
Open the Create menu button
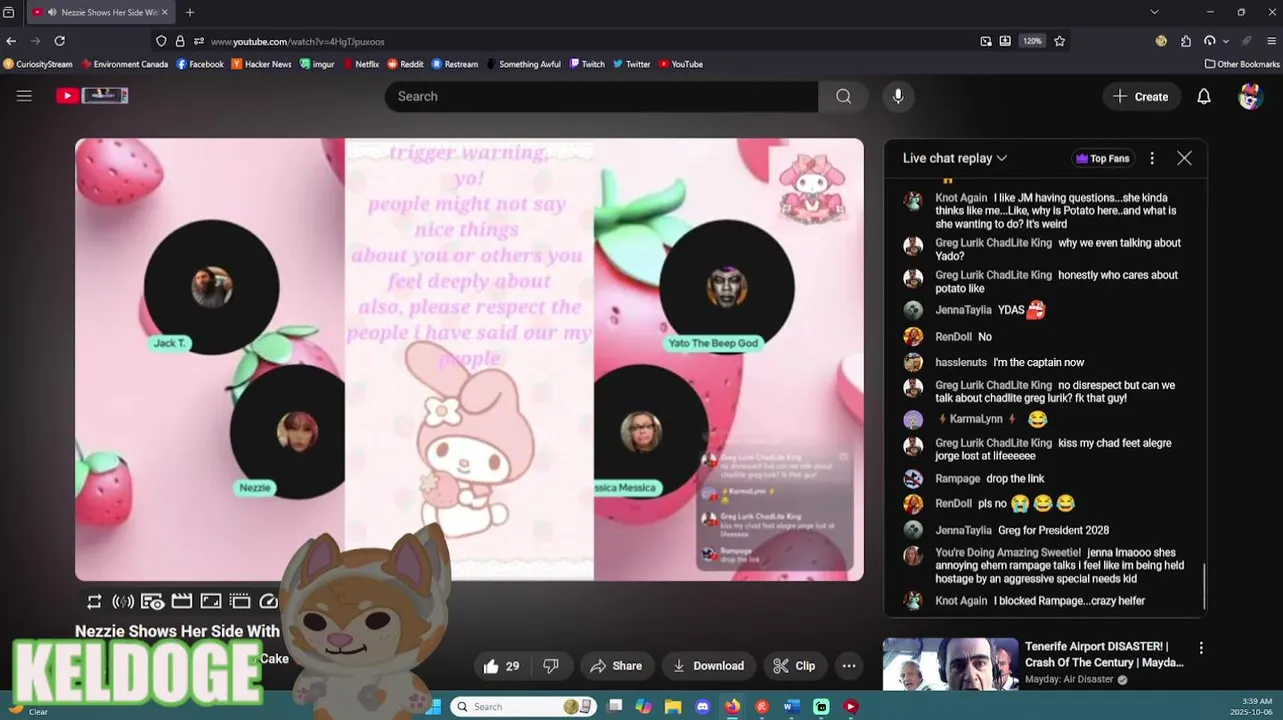[1141, 96]
